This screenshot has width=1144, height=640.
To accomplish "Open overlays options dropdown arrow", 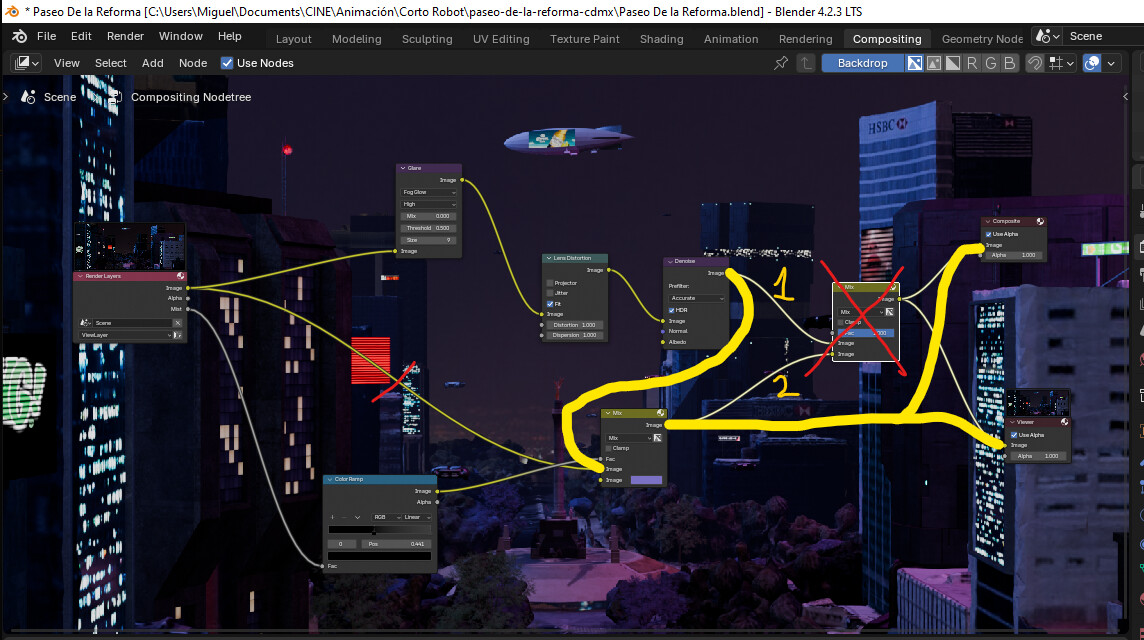I will click(1111, 63).
